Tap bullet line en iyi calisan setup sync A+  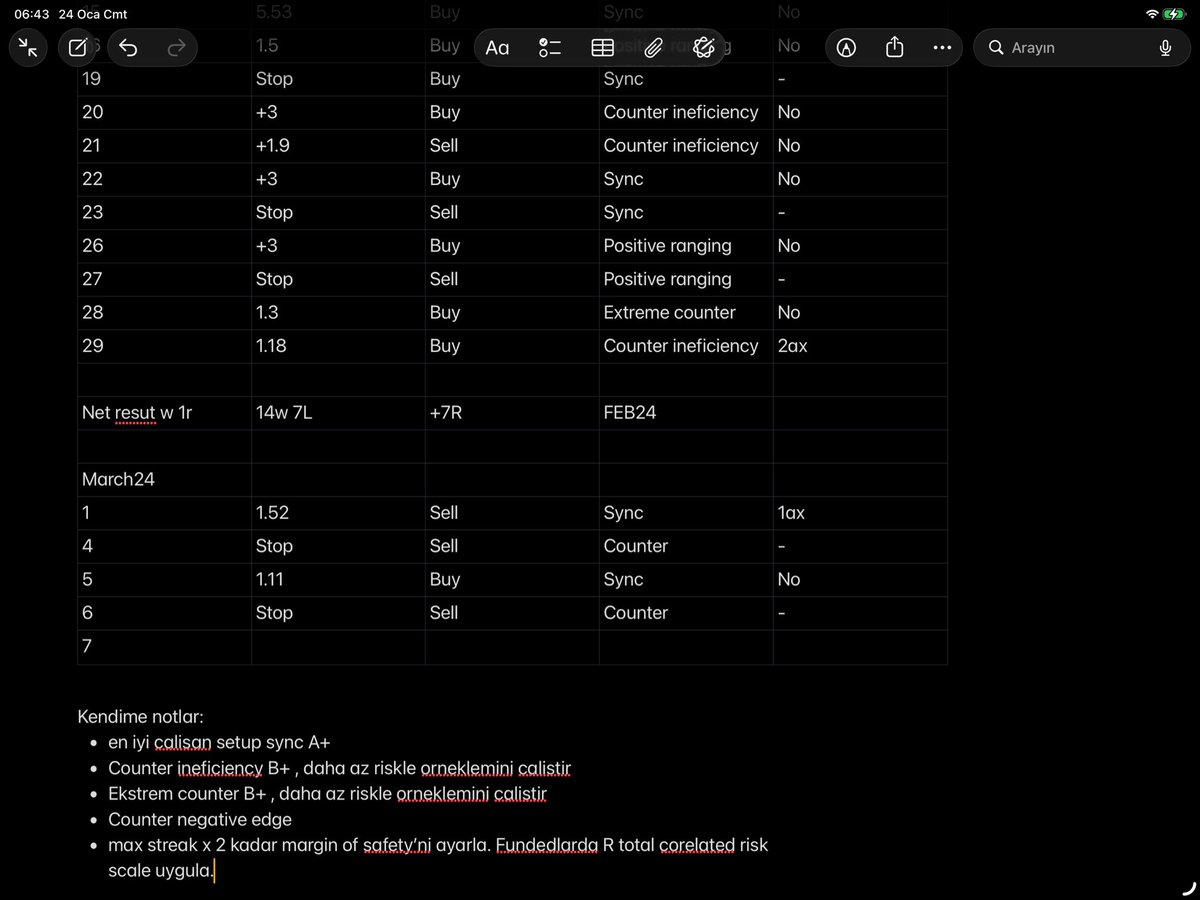point(219,743)
